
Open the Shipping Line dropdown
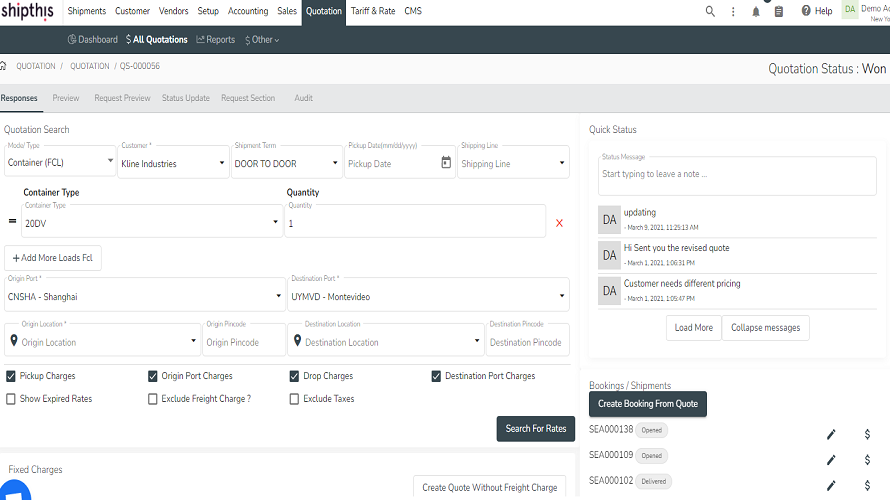click(514, 162)
